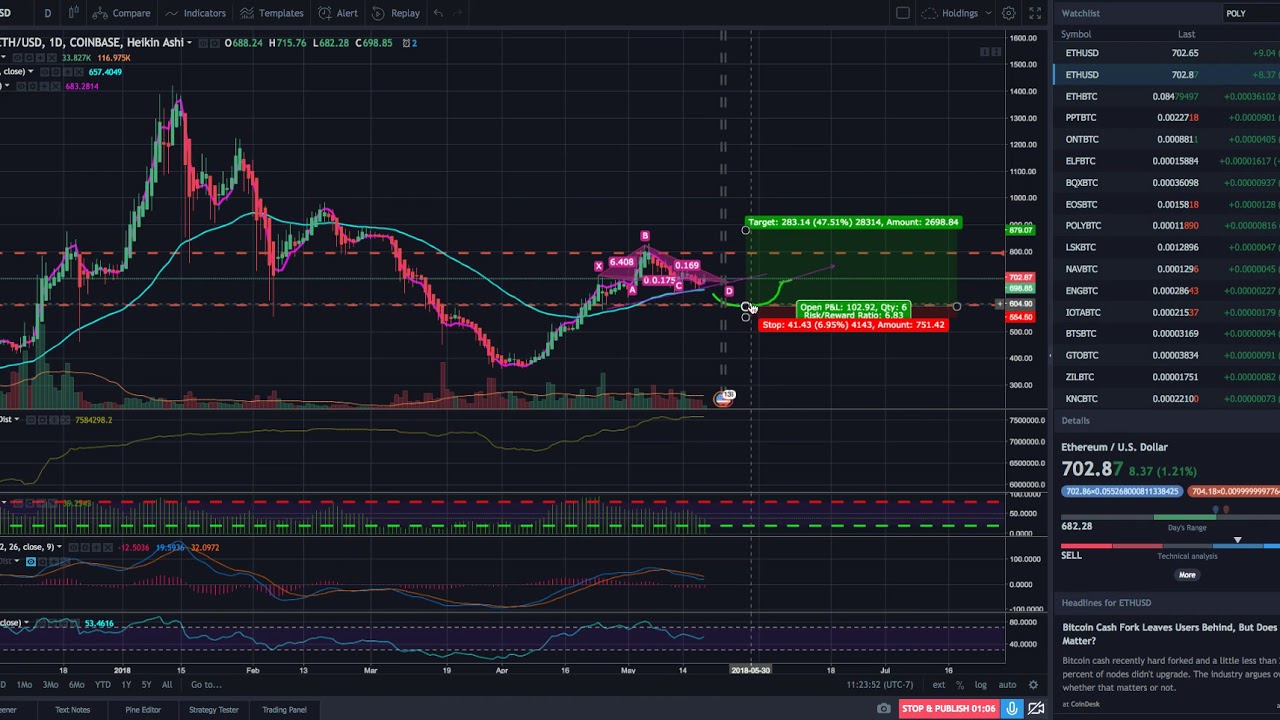Change the D timeframe interval
This screenshot has height=720, width=1280.
coord(47,13)
